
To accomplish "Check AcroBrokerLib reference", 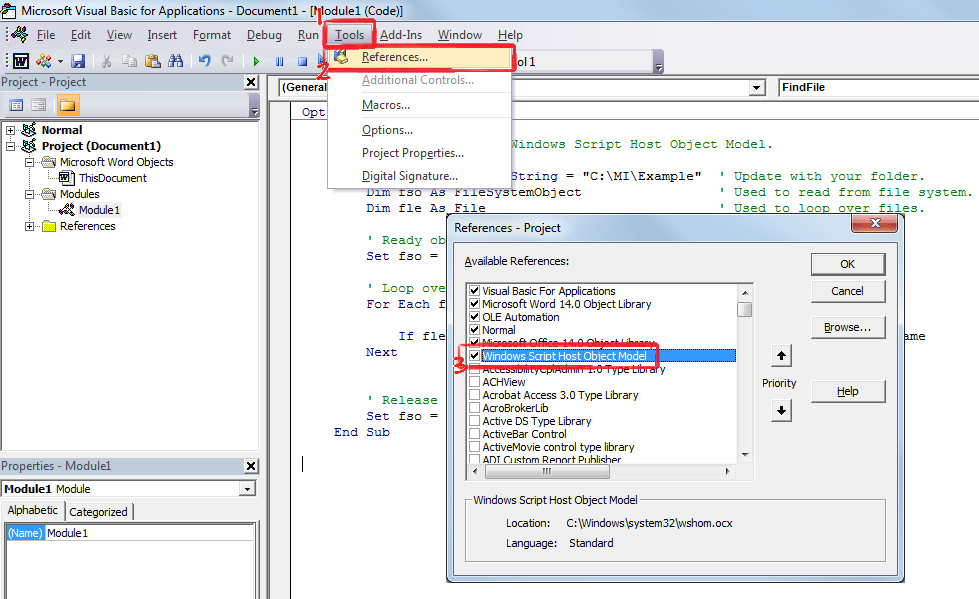I will tap(475, 408).
